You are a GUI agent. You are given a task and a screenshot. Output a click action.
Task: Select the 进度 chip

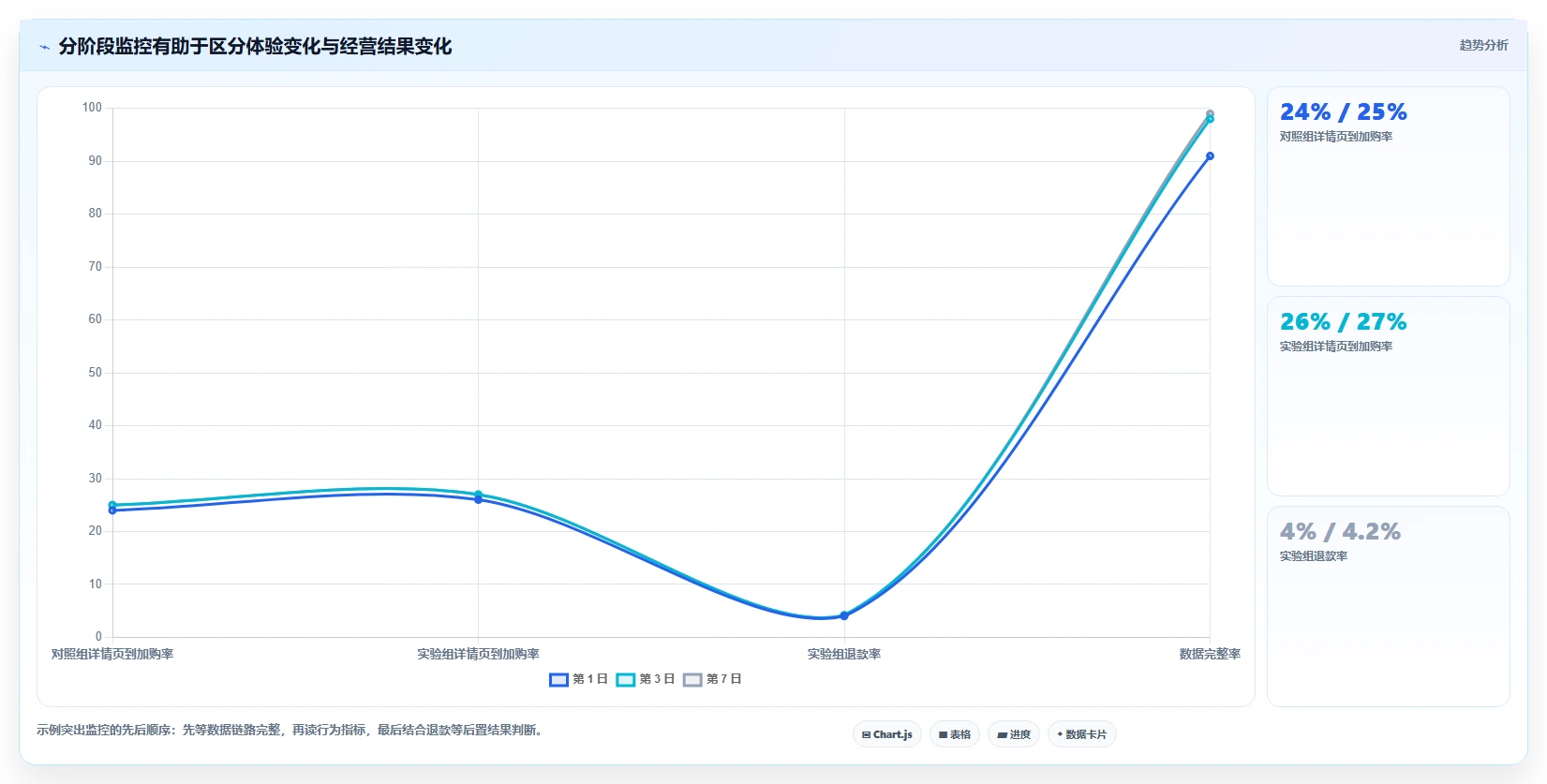(1014, 734)
